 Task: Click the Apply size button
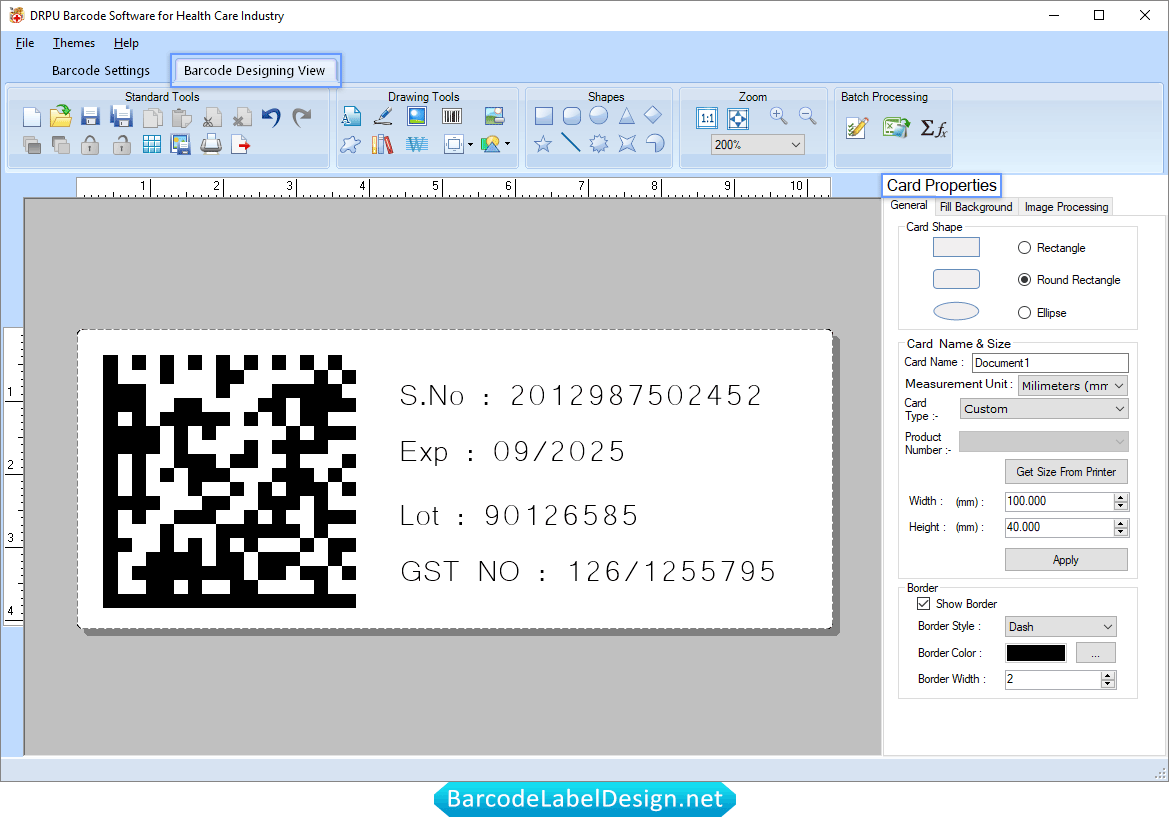[1066, 560]
